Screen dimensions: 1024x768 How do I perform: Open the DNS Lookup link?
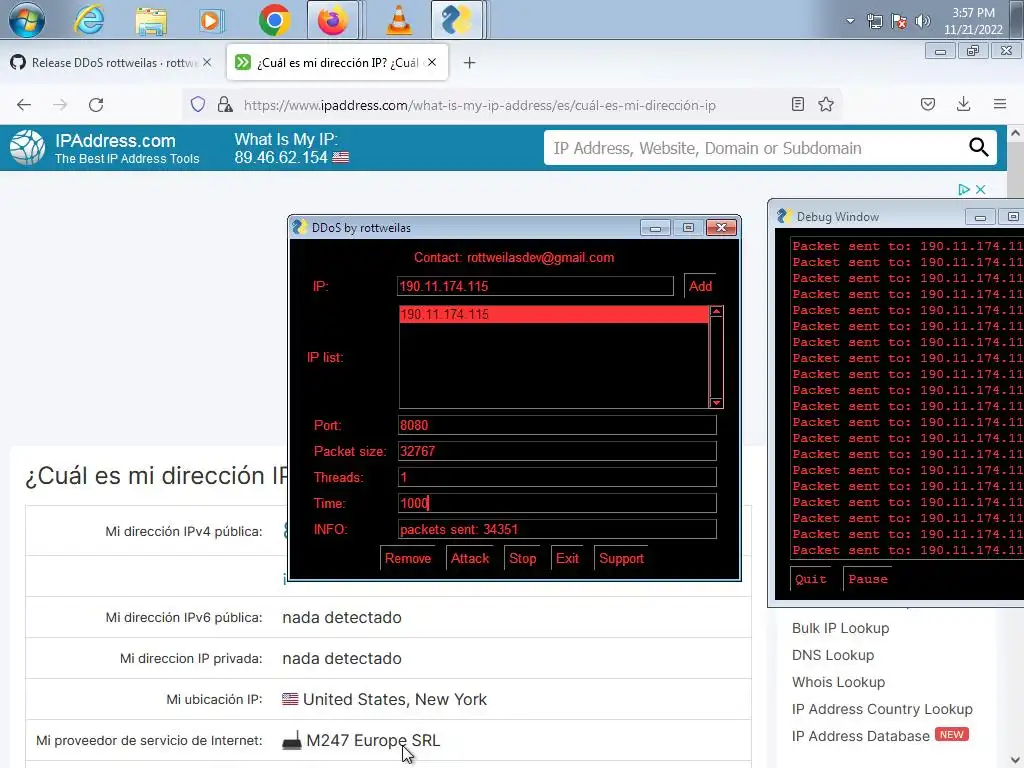(833, 655)
